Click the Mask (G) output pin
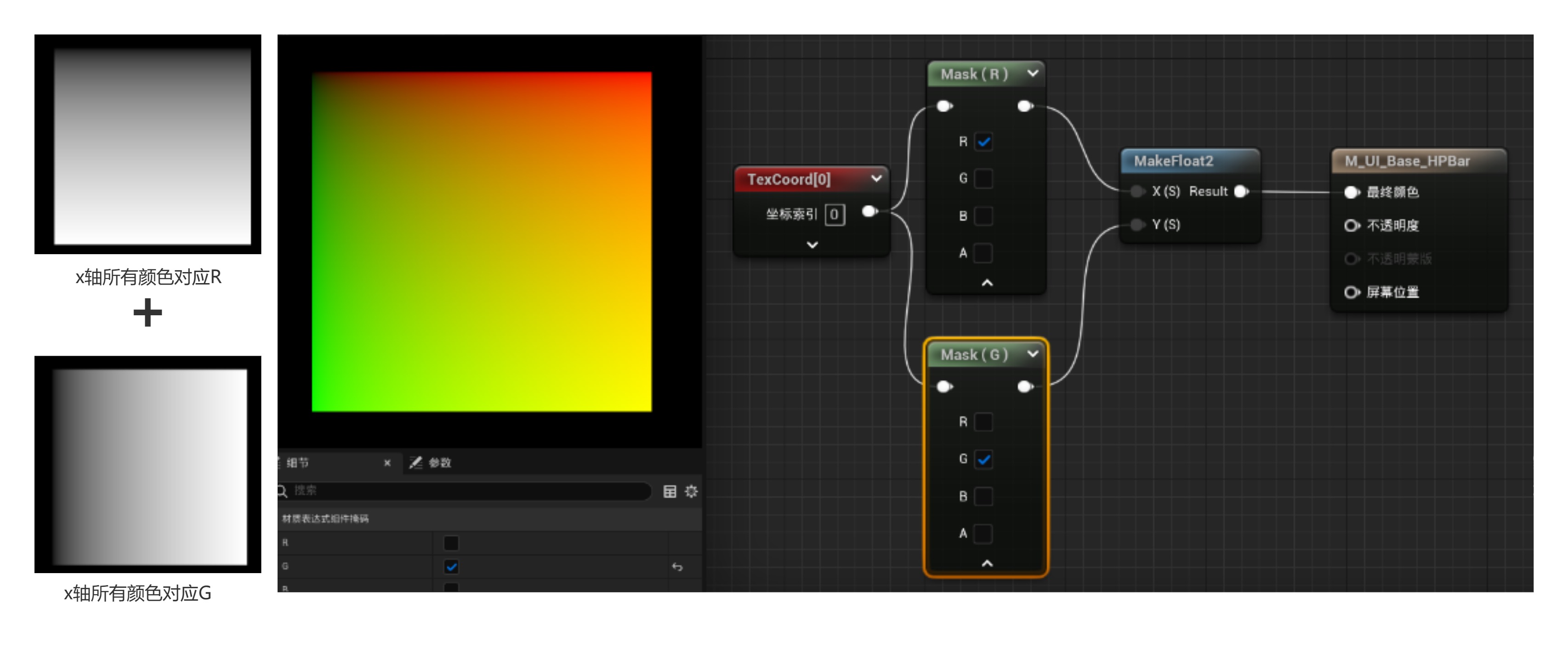Image resolution: width=1568 pixels, height=654 pixels. (1025, 386)
